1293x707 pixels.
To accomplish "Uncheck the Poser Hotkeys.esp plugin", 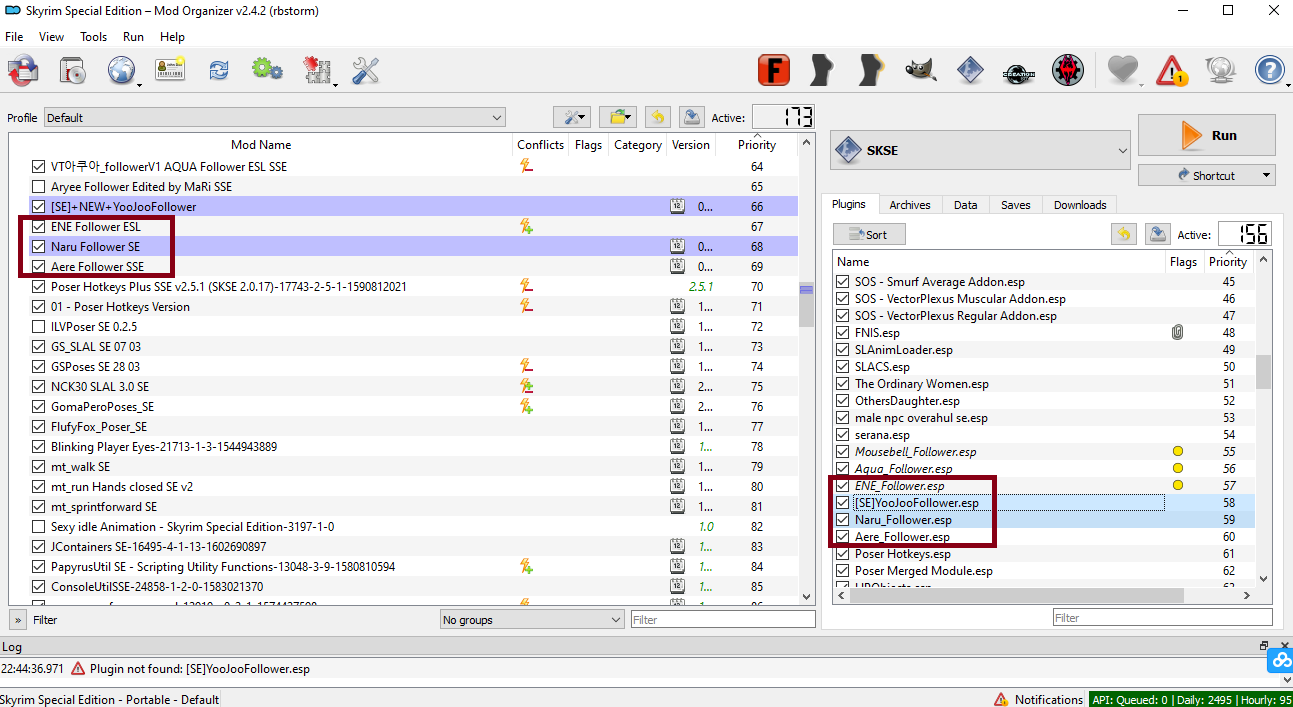I will (x=843, y=554).
